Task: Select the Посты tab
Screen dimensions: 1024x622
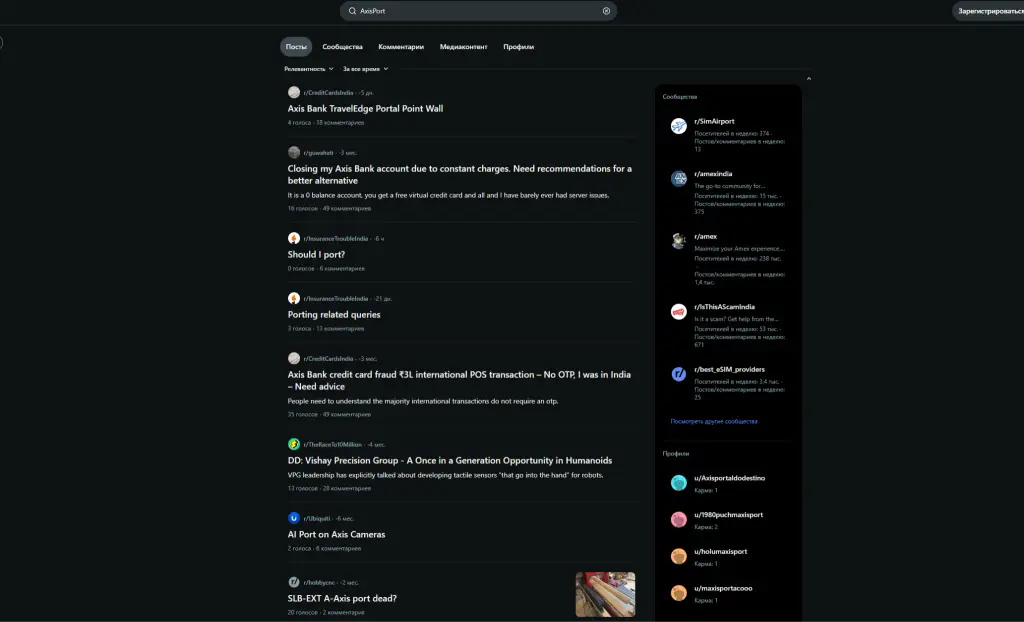Action: pyautogui.click(x=296, y=46)
